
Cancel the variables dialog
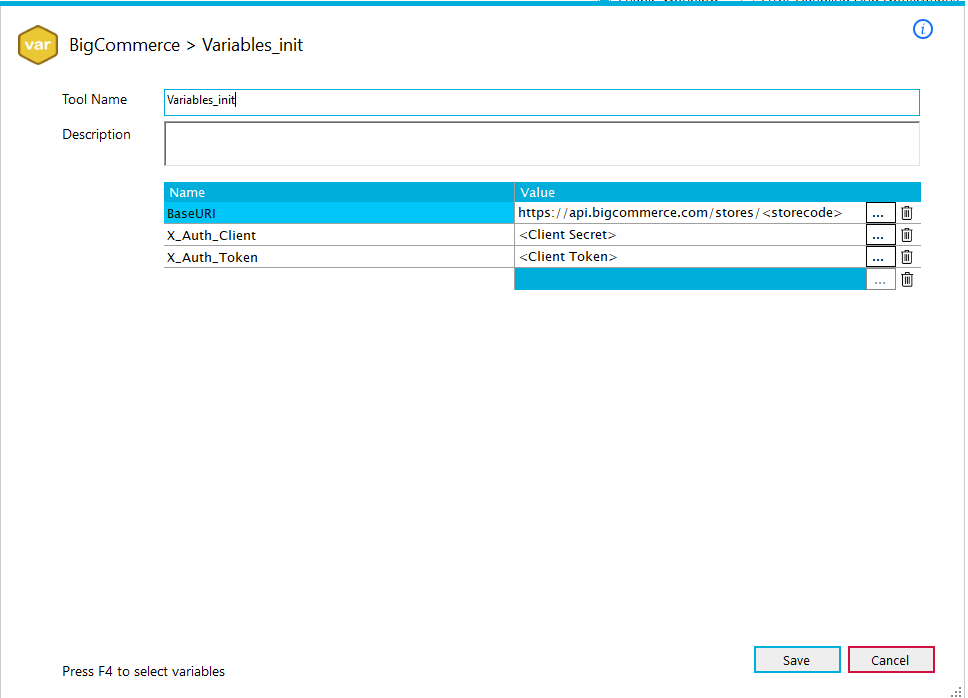(x=890, y=660)
